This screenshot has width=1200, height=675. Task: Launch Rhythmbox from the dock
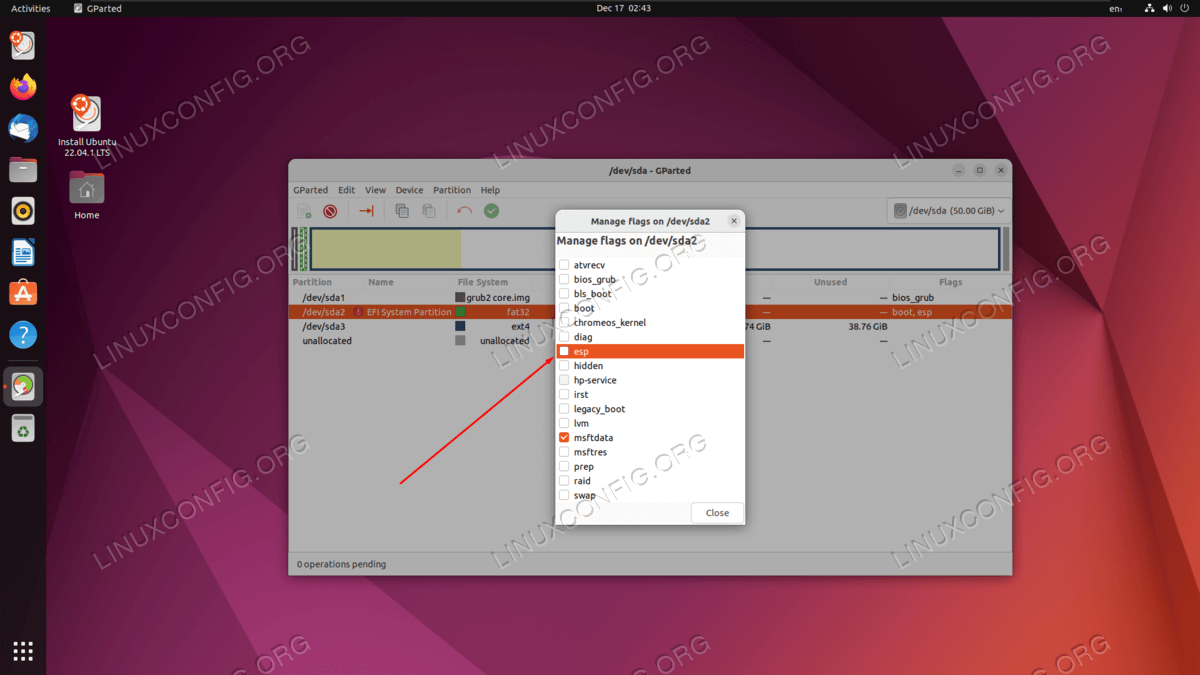pos(23,210)
